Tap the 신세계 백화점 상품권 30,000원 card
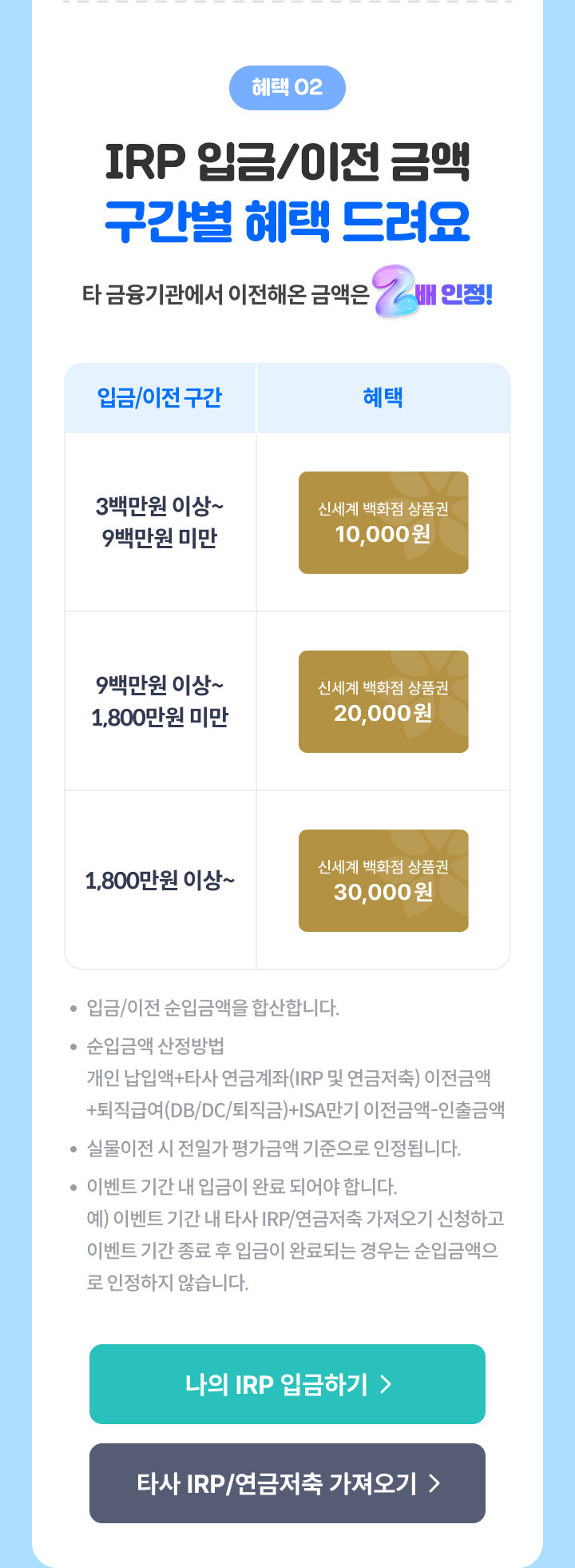The height and width of the screenshot is (1568, 575). tap(383, 881)
